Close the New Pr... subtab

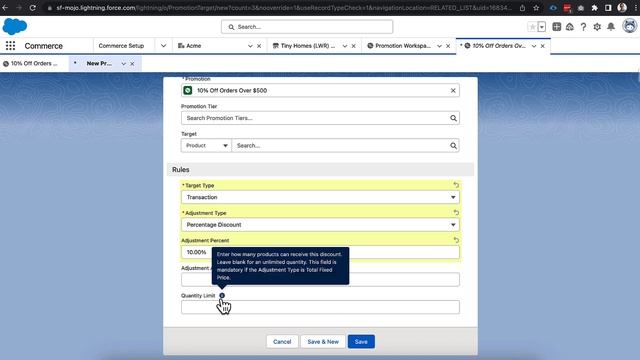pos(132,64)
